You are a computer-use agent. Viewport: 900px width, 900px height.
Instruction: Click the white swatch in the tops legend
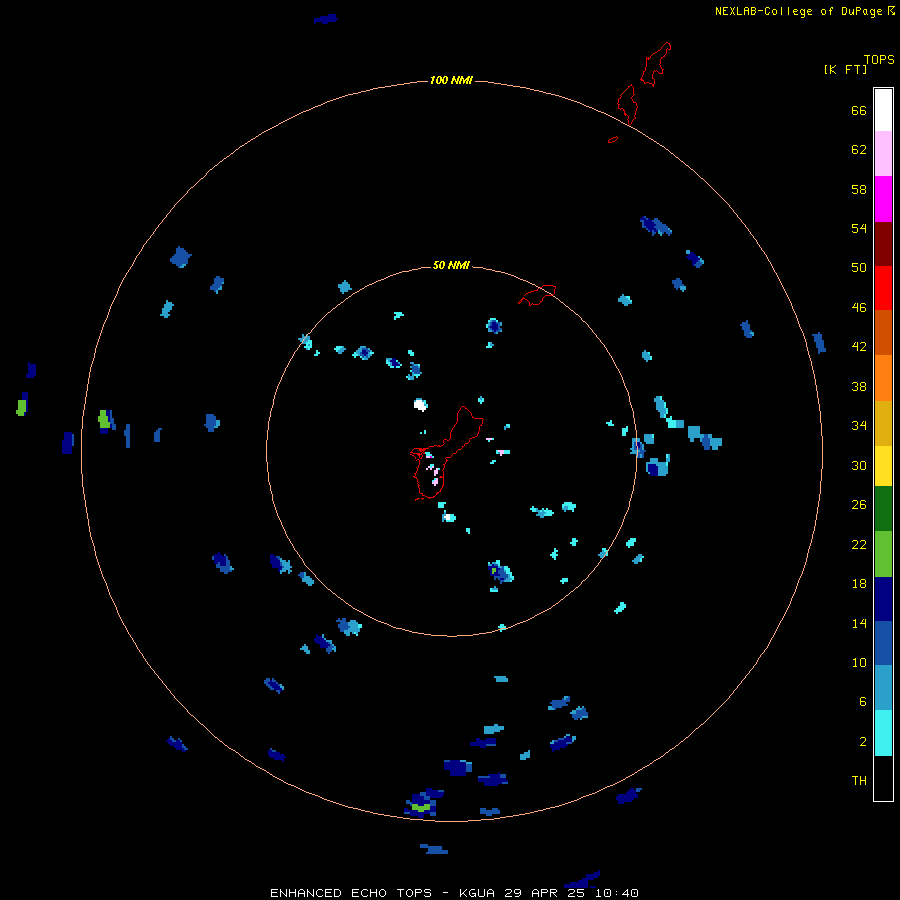[883, 110]
